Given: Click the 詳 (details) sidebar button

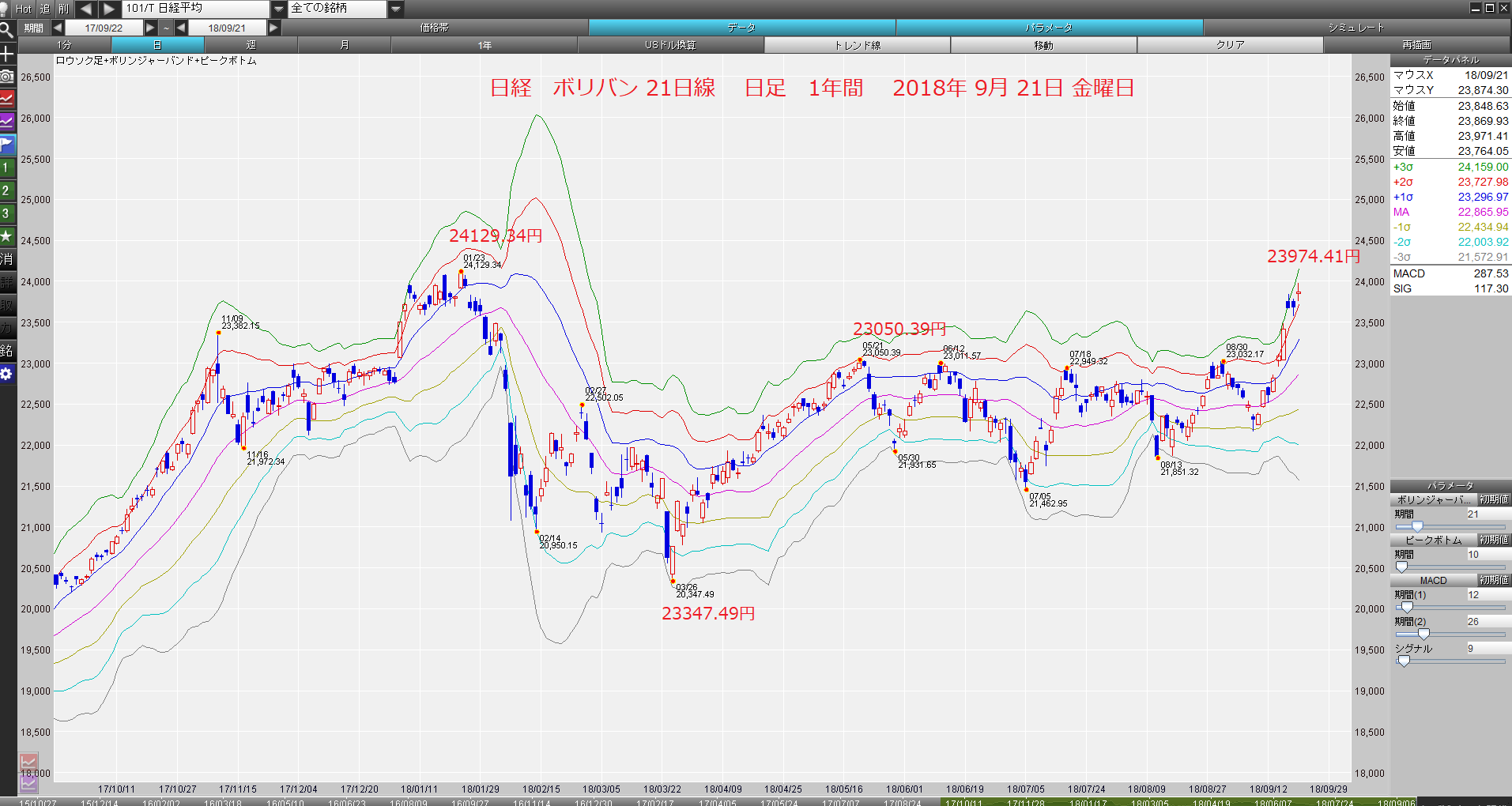Looking at the screenshot, I should point(7,282).
